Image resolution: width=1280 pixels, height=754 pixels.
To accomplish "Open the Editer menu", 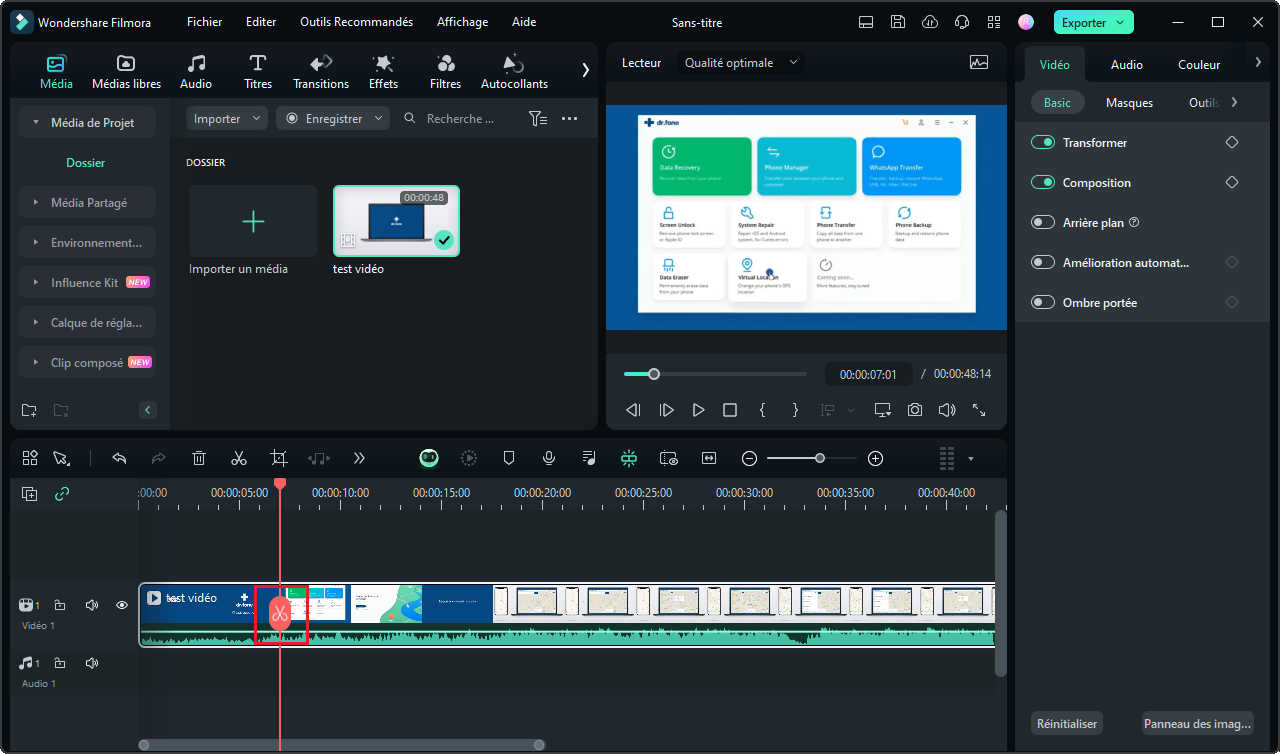I will point(261,22).
